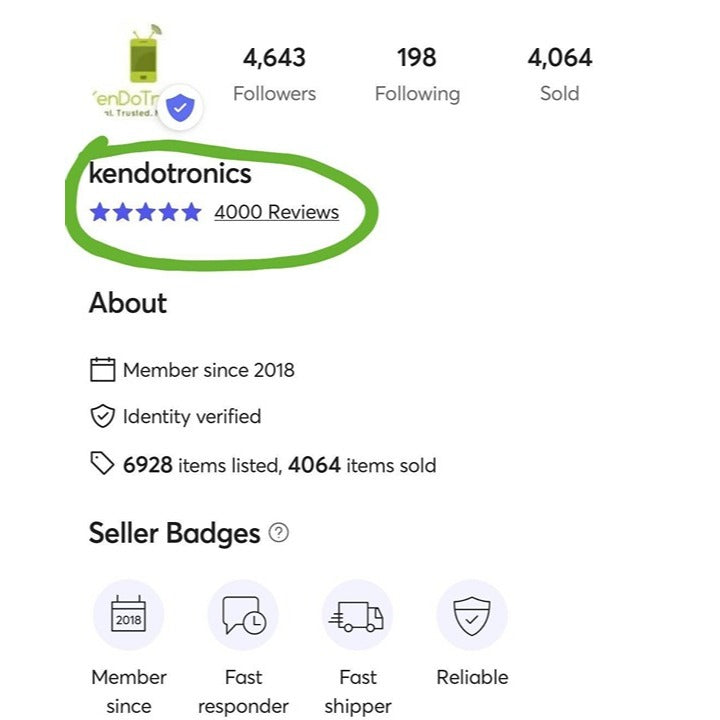View the 4,064 Sold count

click(560, 75)
